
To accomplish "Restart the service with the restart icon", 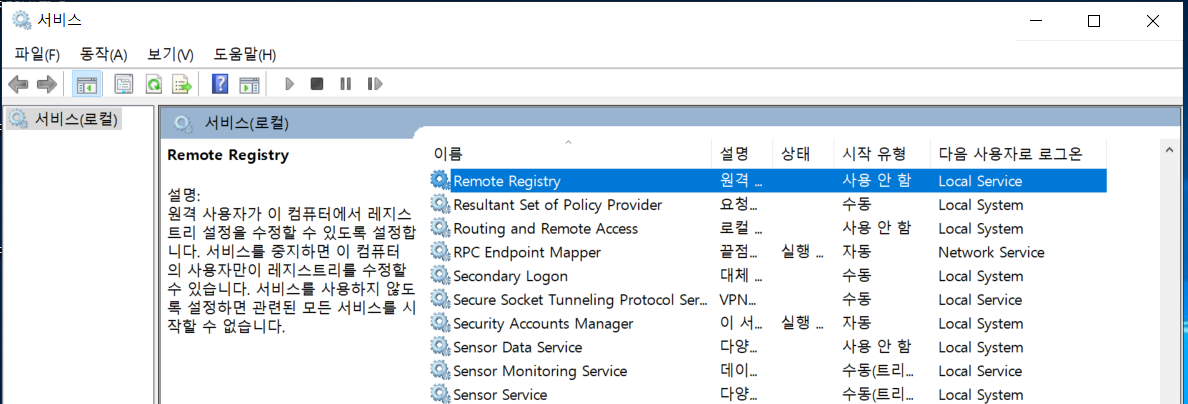I will click(x=374, y=84).
